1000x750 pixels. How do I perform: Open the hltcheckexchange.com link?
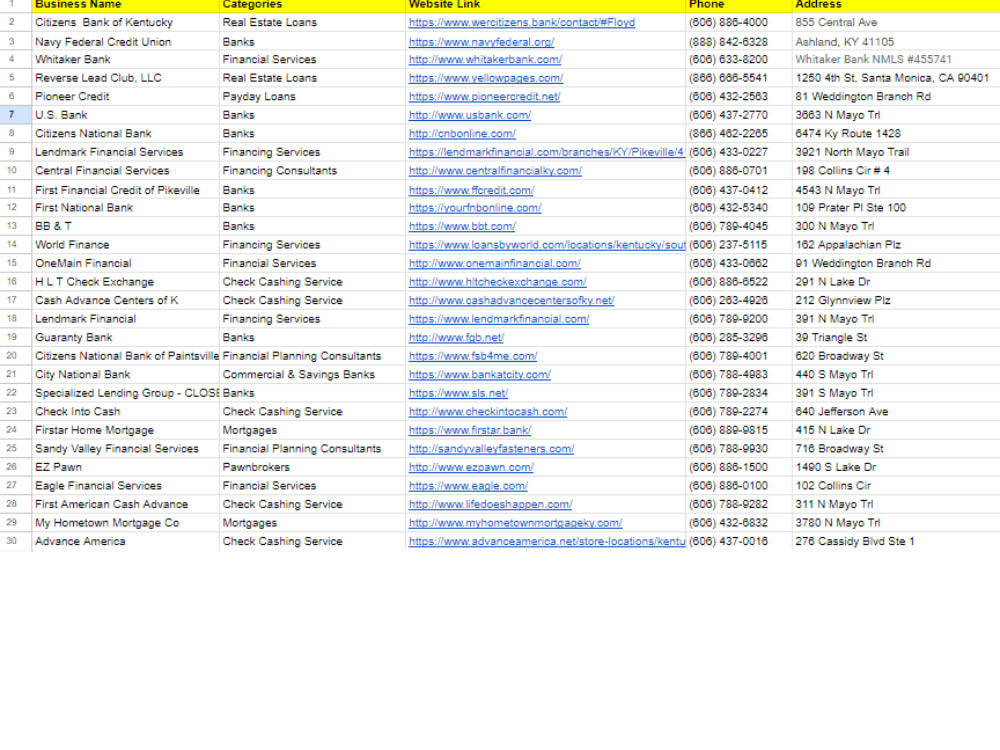point(497,281)
